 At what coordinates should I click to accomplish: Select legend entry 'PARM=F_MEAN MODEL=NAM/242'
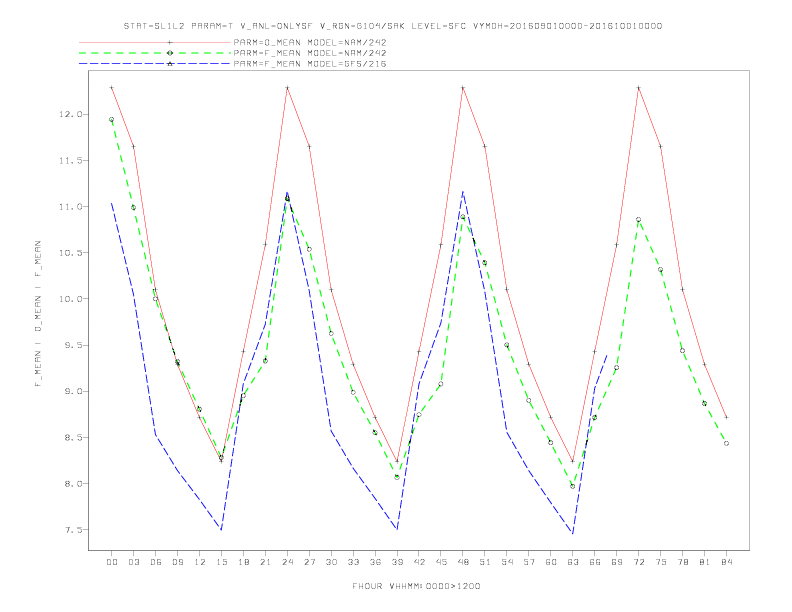[310, 53]
